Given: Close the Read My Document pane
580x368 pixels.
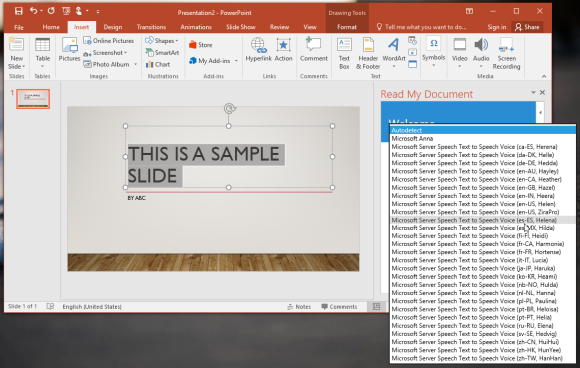Looking at the screenshot, I should [542, 92].
